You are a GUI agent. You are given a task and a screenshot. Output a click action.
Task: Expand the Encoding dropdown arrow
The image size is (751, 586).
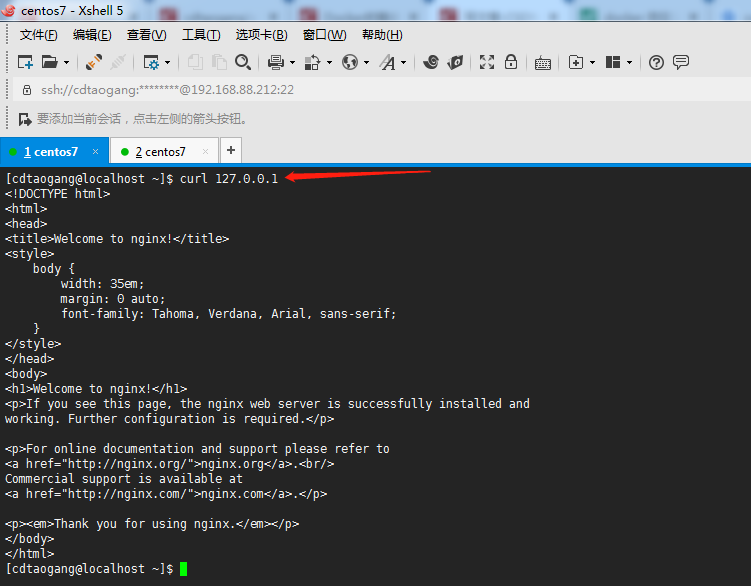(366, 62)
